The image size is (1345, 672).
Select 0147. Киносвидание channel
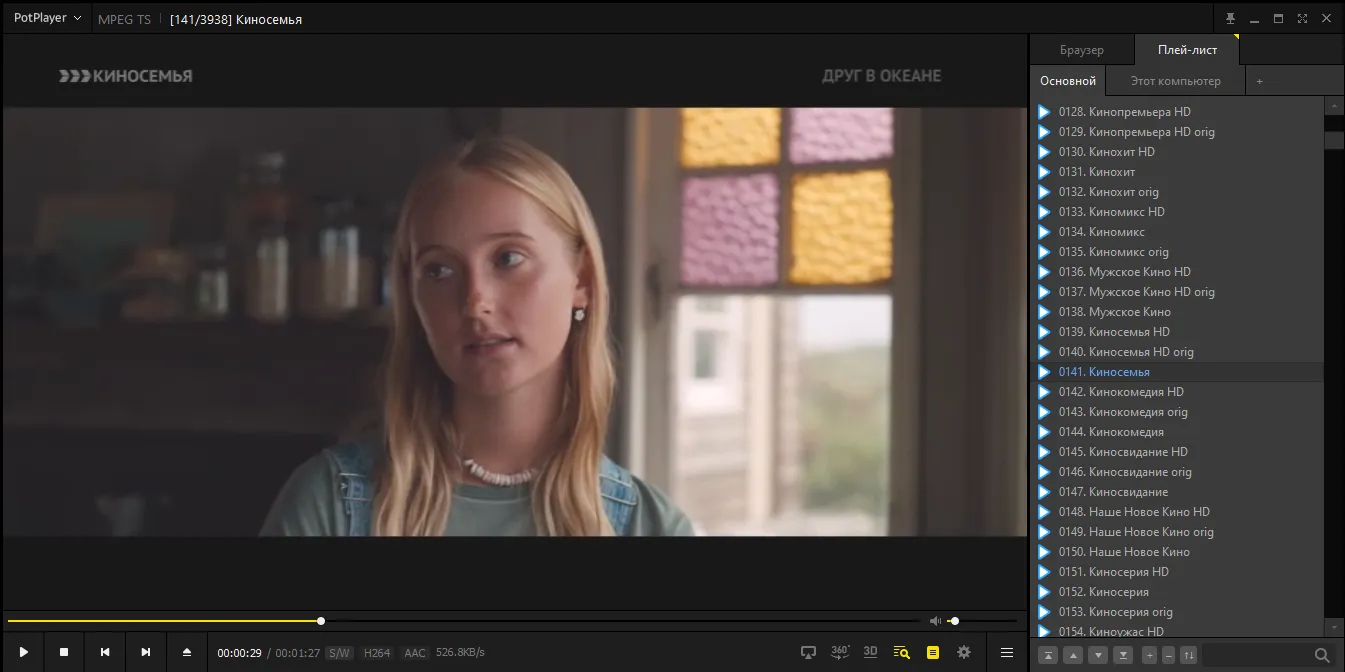tap(1177, 492)
